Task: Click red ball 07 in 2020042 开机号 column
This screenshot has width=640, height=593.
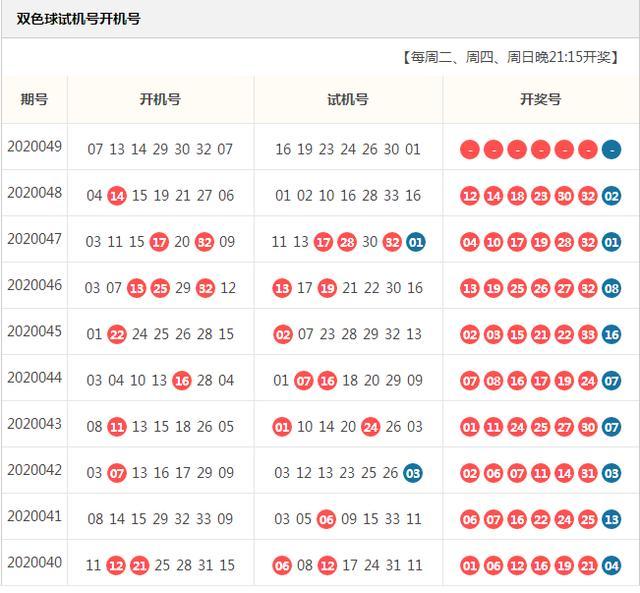Action: click(x=117, y=473)
